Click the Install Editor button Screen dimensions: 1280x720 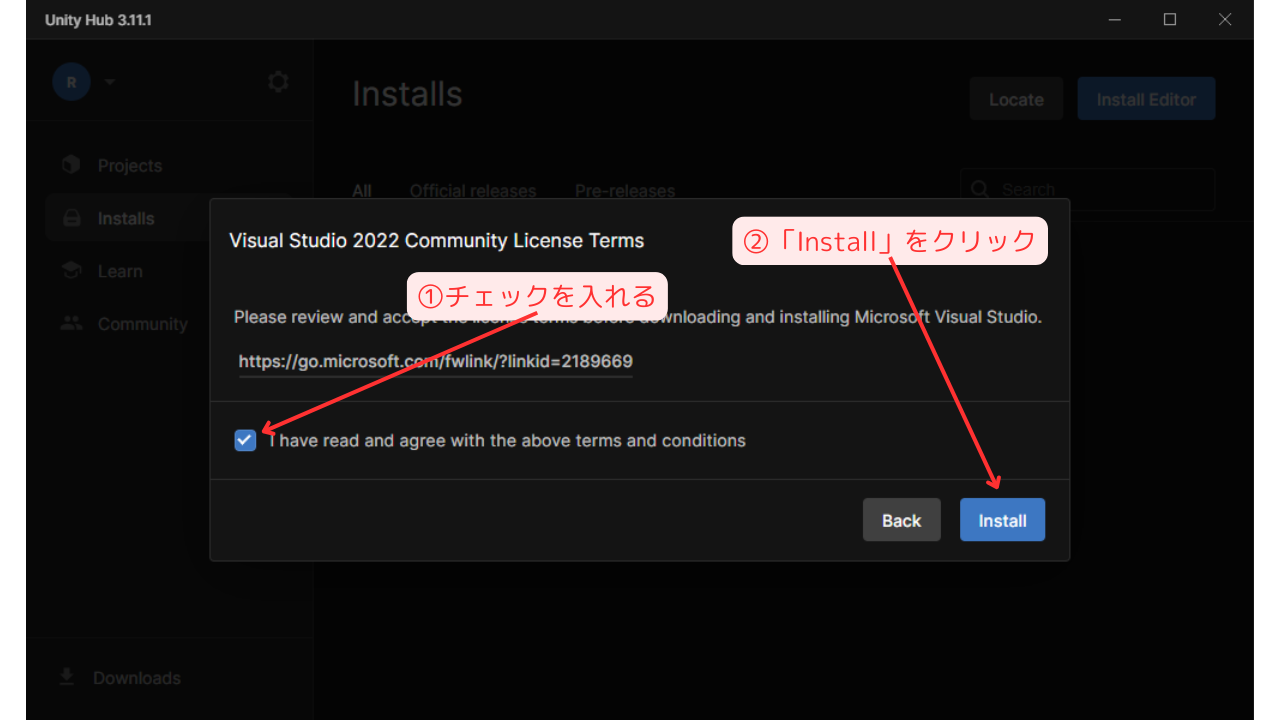[1146, 98]
